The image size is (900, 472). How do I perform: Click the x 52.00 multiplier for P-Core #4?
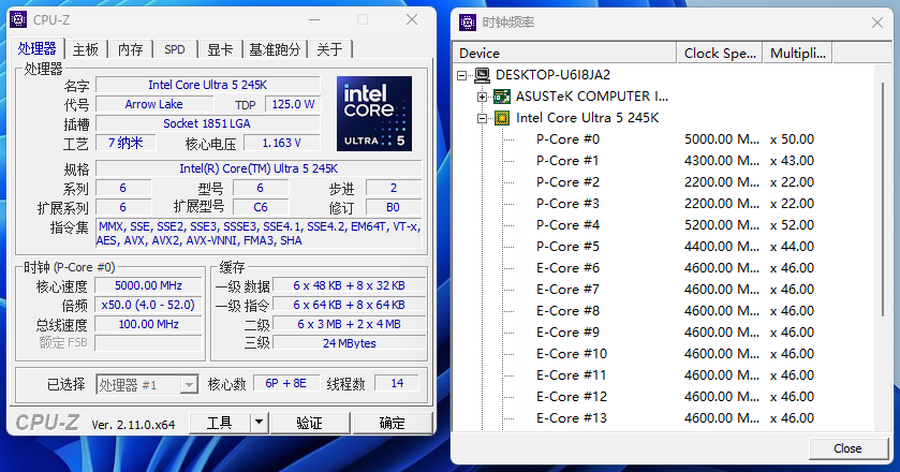792,225
